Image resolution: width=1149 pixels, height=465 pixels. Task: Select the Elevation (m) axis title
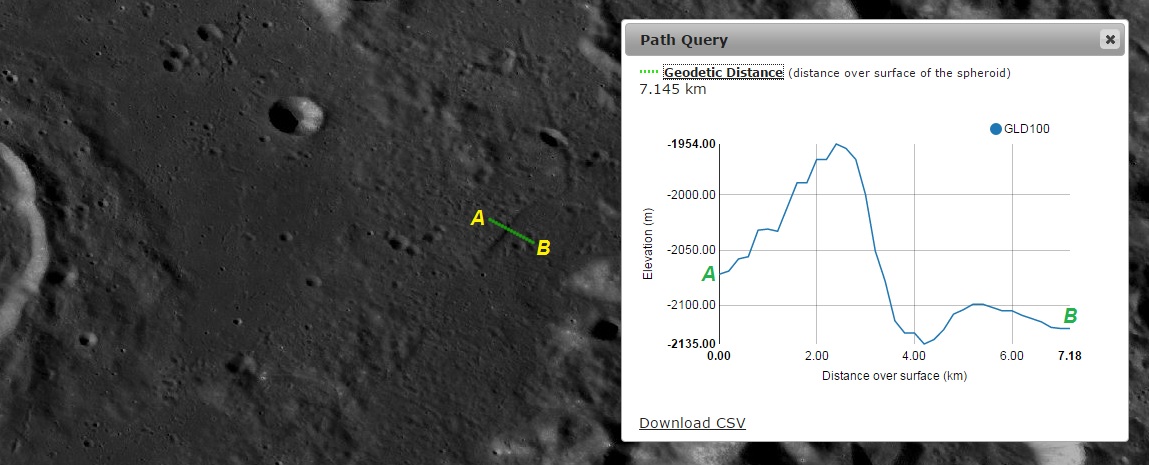click(x=647, y=244)
